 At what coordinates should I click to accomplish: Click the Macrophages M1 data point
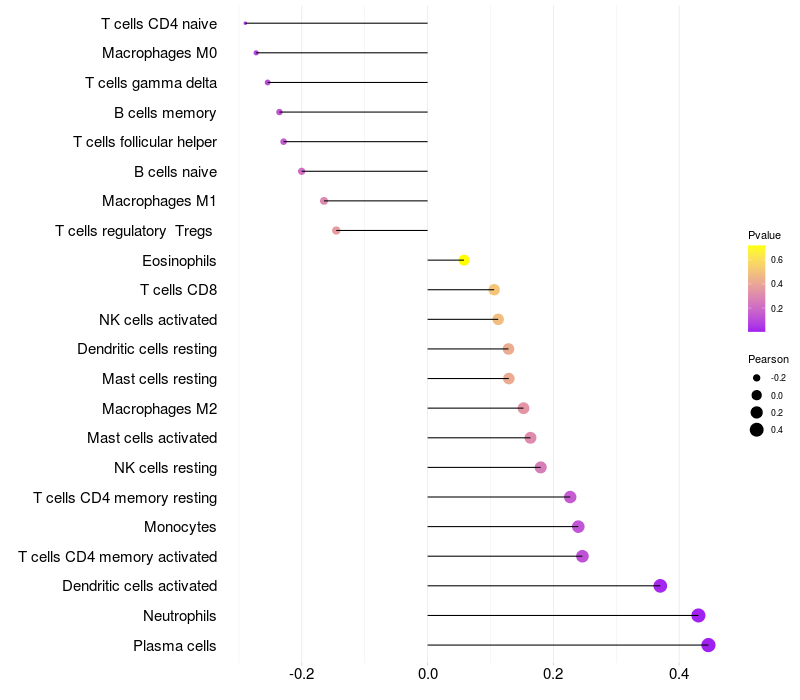click(x=324, y=201)
